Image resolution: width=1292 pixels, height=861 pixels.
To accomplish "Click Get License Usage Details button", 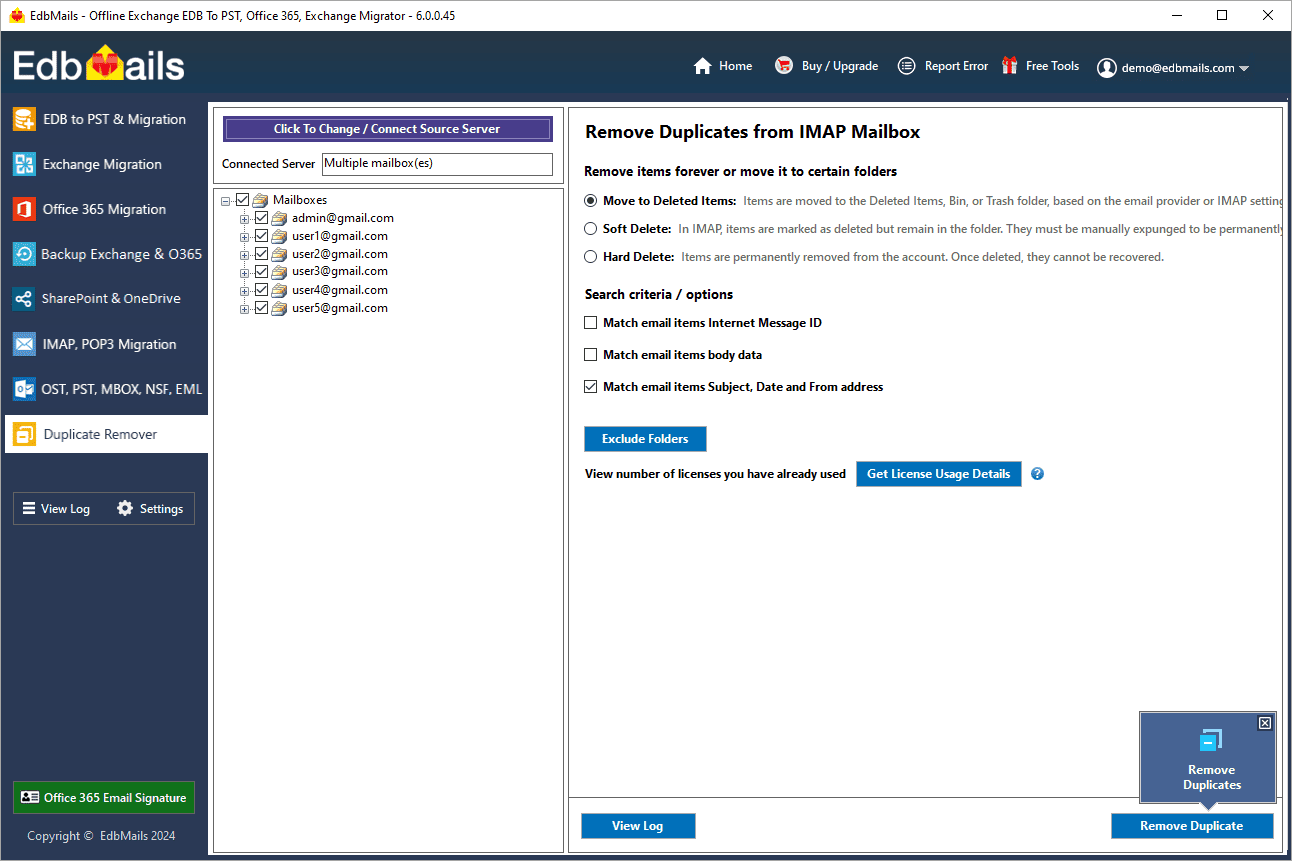I will coord(938,474).
